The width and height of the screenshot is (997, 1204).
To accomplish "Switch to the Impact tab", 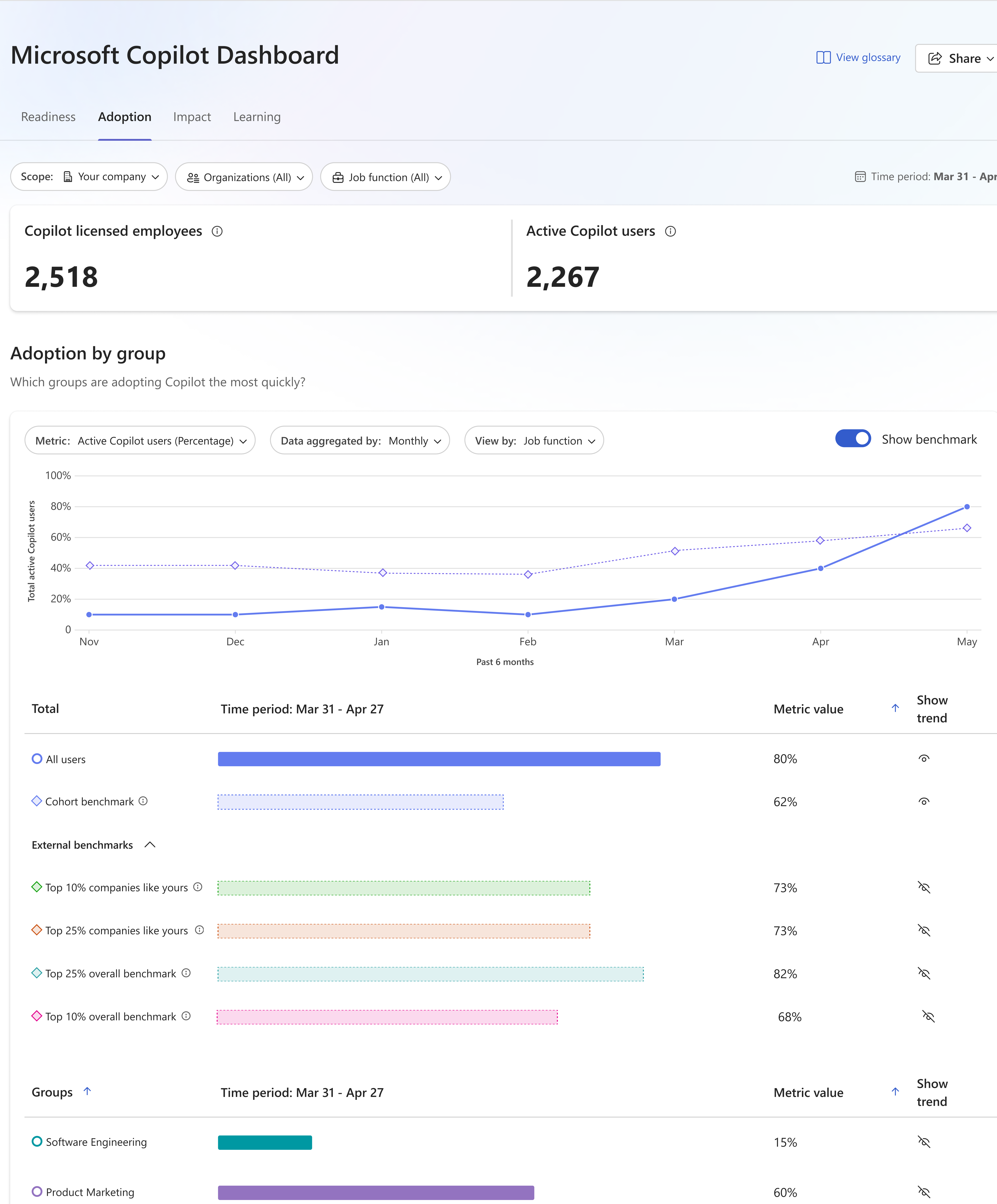I will click(x=192, y=117).
